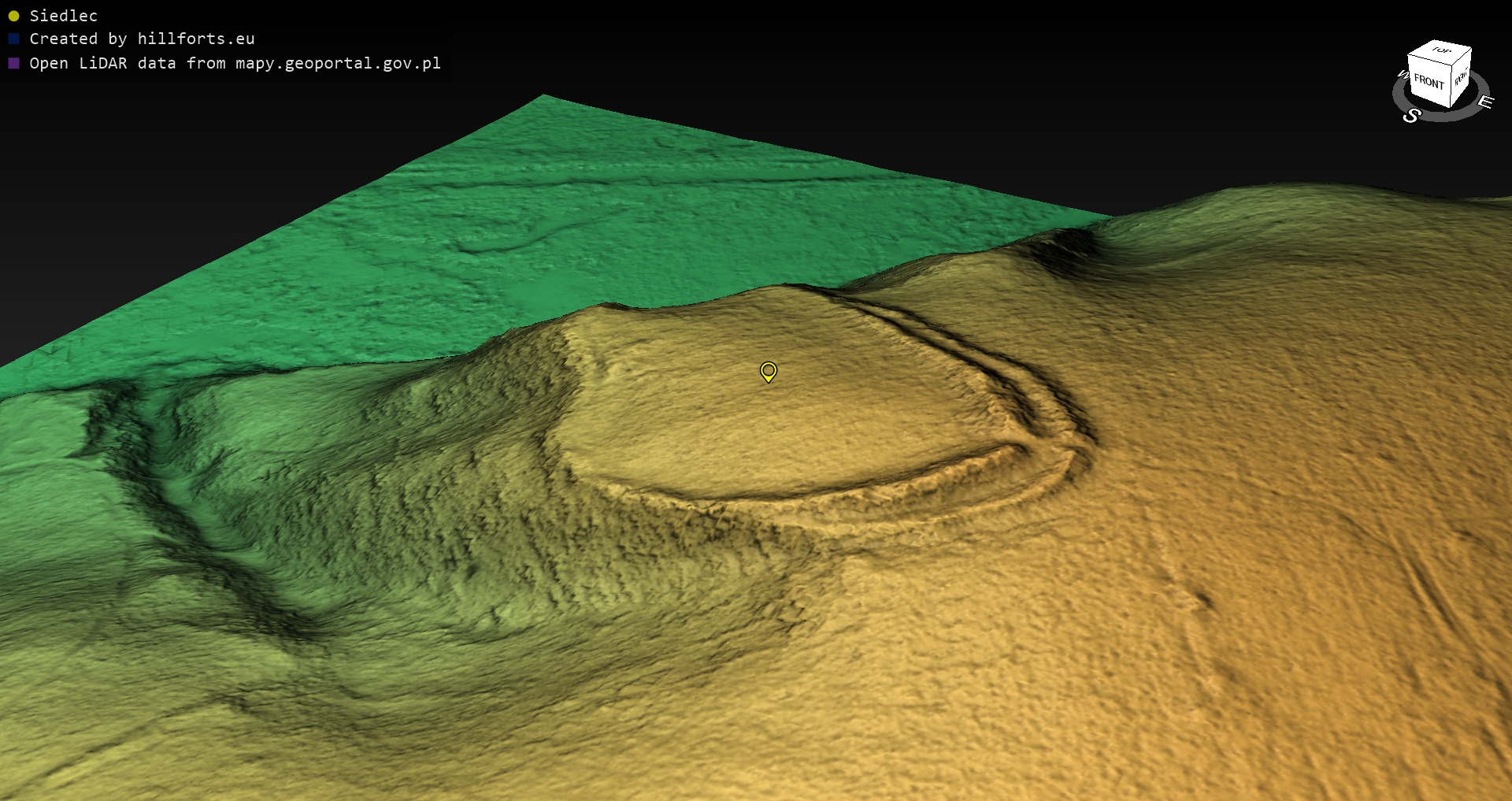The width and height of the screenshot is (1512, 801).
Task: Open the LiDAR data source from mapy.geoportal.gov.pl
Action: pos(235,63)
